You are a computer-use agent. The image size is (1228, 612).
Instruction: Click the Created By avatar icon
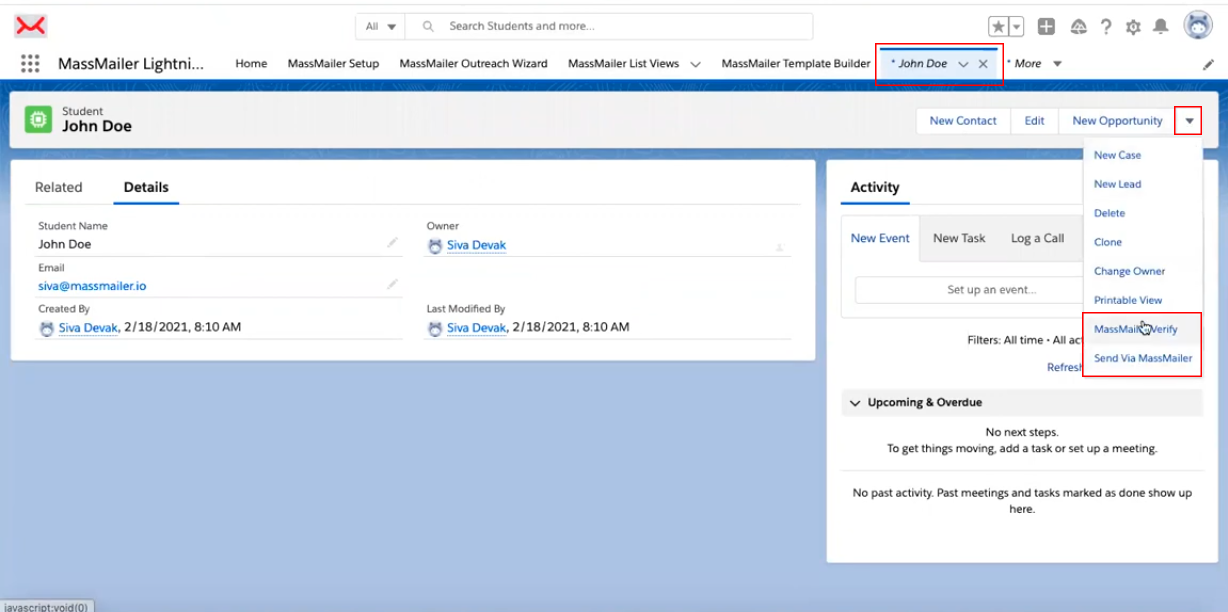coord(47,328)
